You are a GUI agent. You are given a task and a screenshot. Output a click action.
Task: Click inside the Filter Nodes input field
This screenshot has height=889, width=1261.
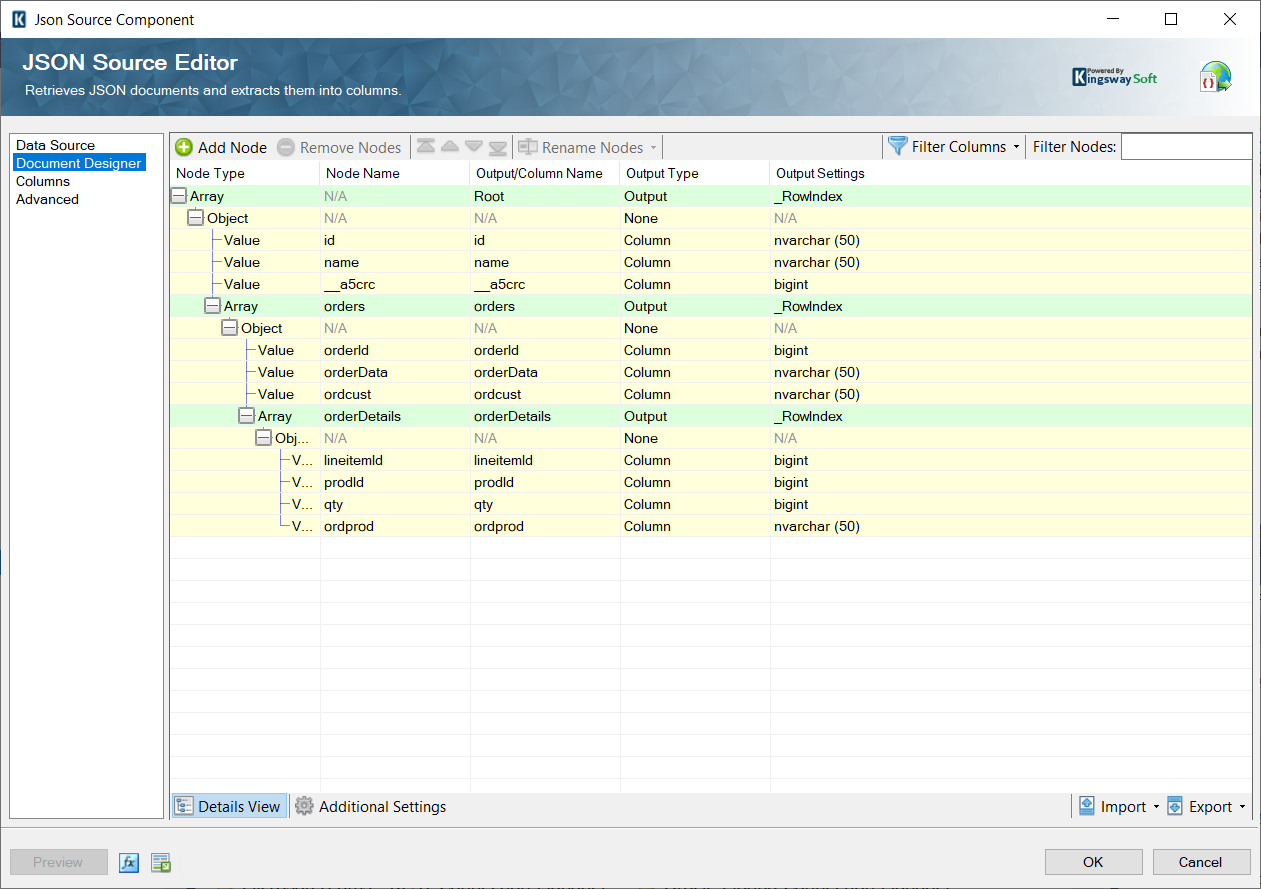point(1186,146)
